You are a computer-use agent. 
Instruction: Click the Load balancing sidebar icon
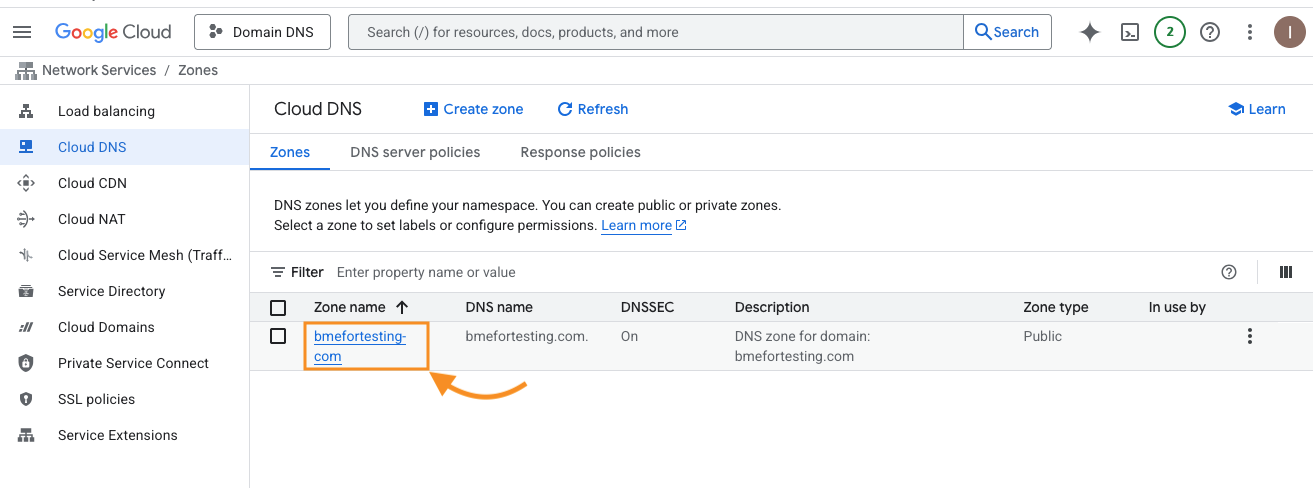(26, 111)
